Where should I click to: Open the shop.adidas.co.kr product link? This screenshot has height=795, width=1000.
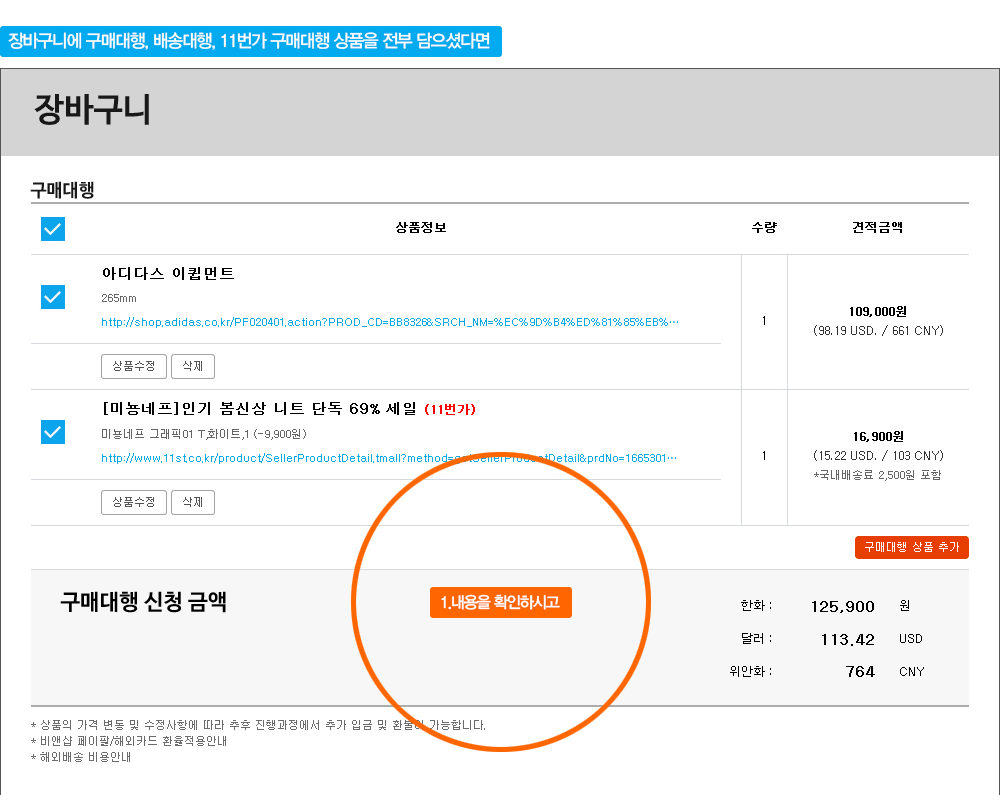[x=390, y=323]
